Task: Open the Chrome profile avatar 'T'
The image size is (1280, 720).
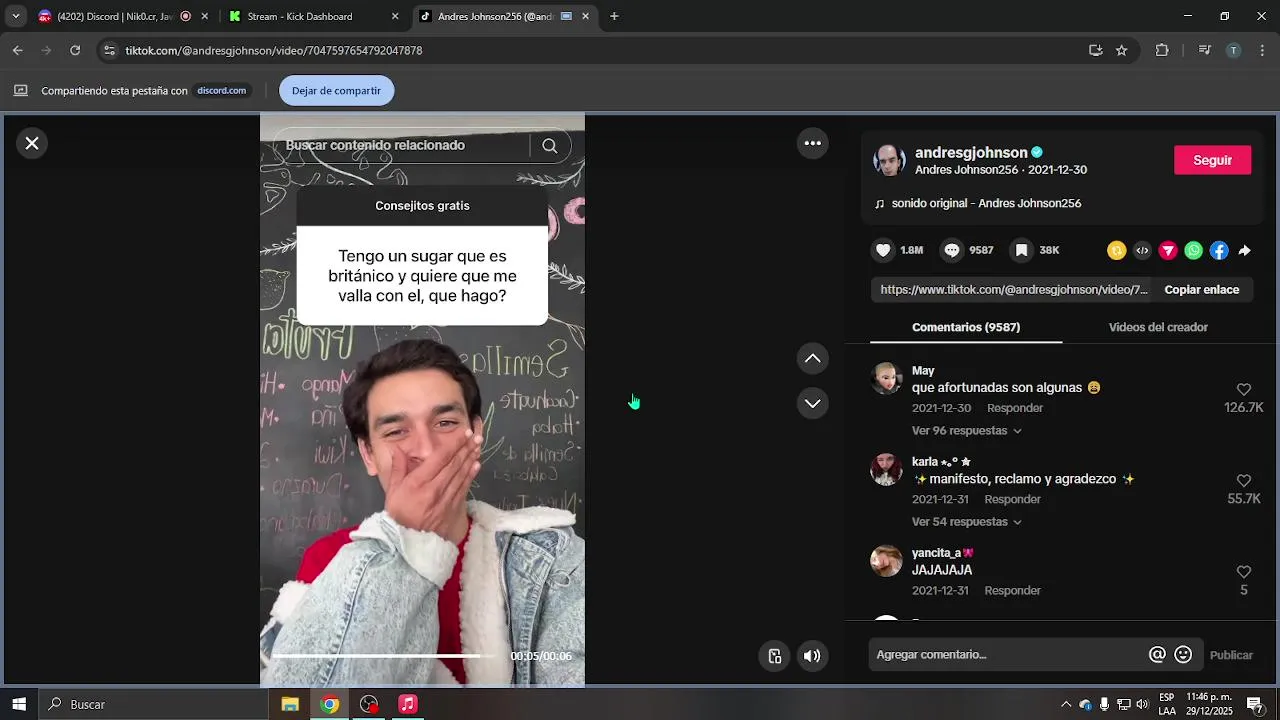Action: click(x=1233, y=50)
